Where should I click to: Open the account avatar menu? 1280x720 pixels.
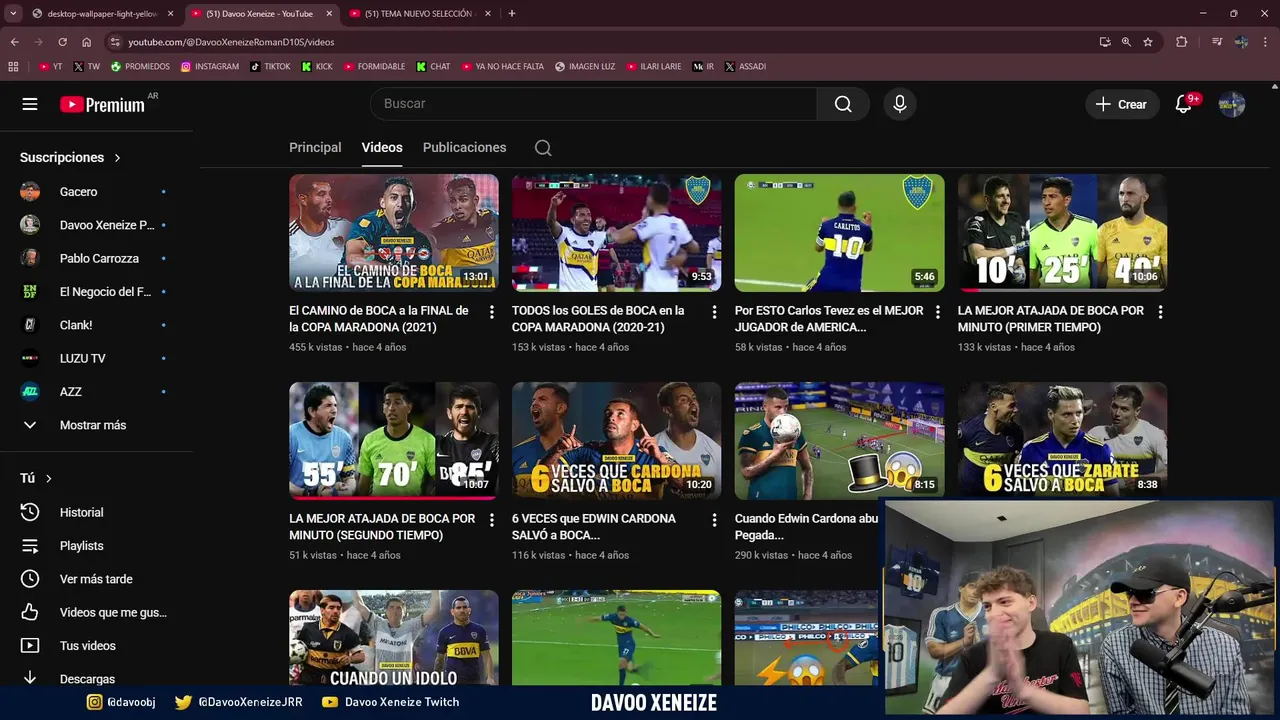(x=1232, y=104)
